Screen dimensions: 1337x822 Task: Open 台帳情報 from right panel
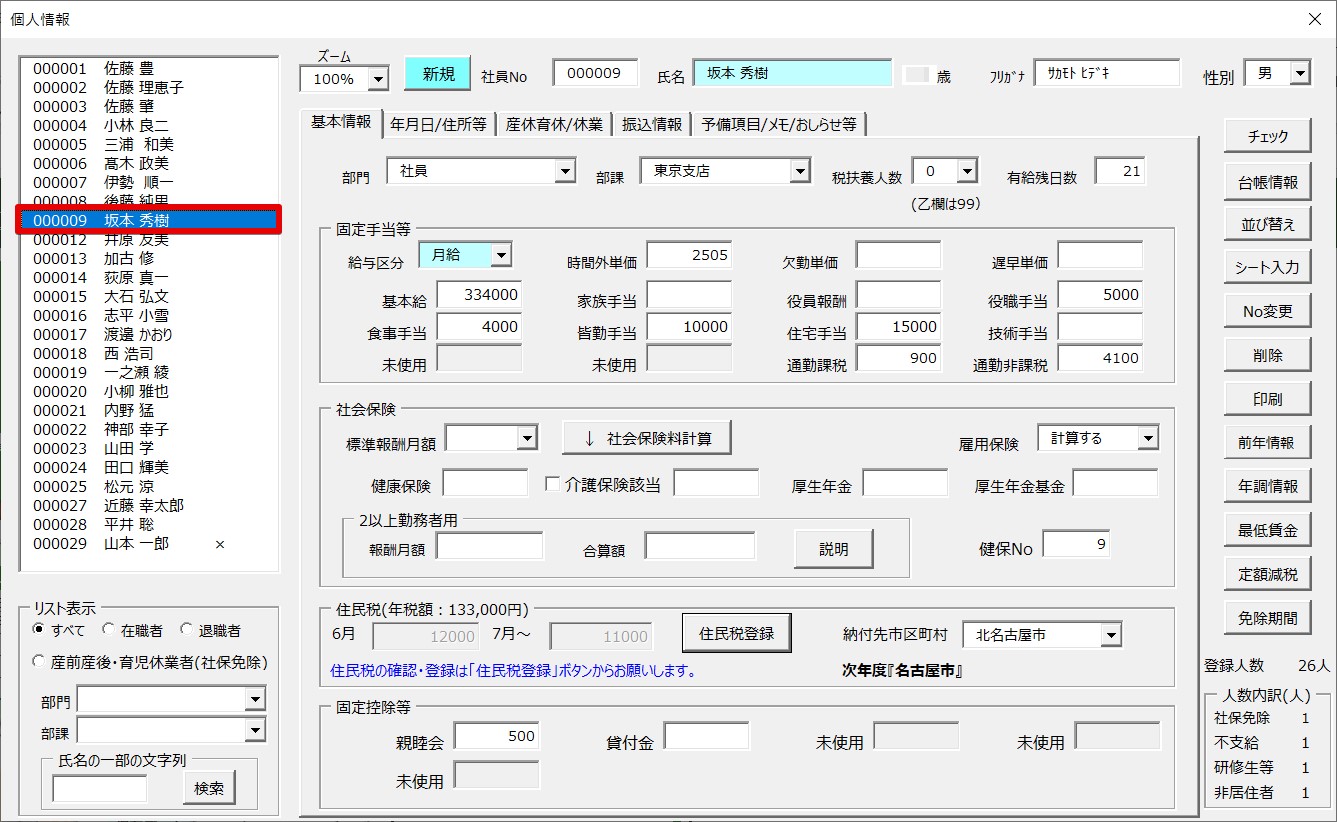(x=1267, y=182)
